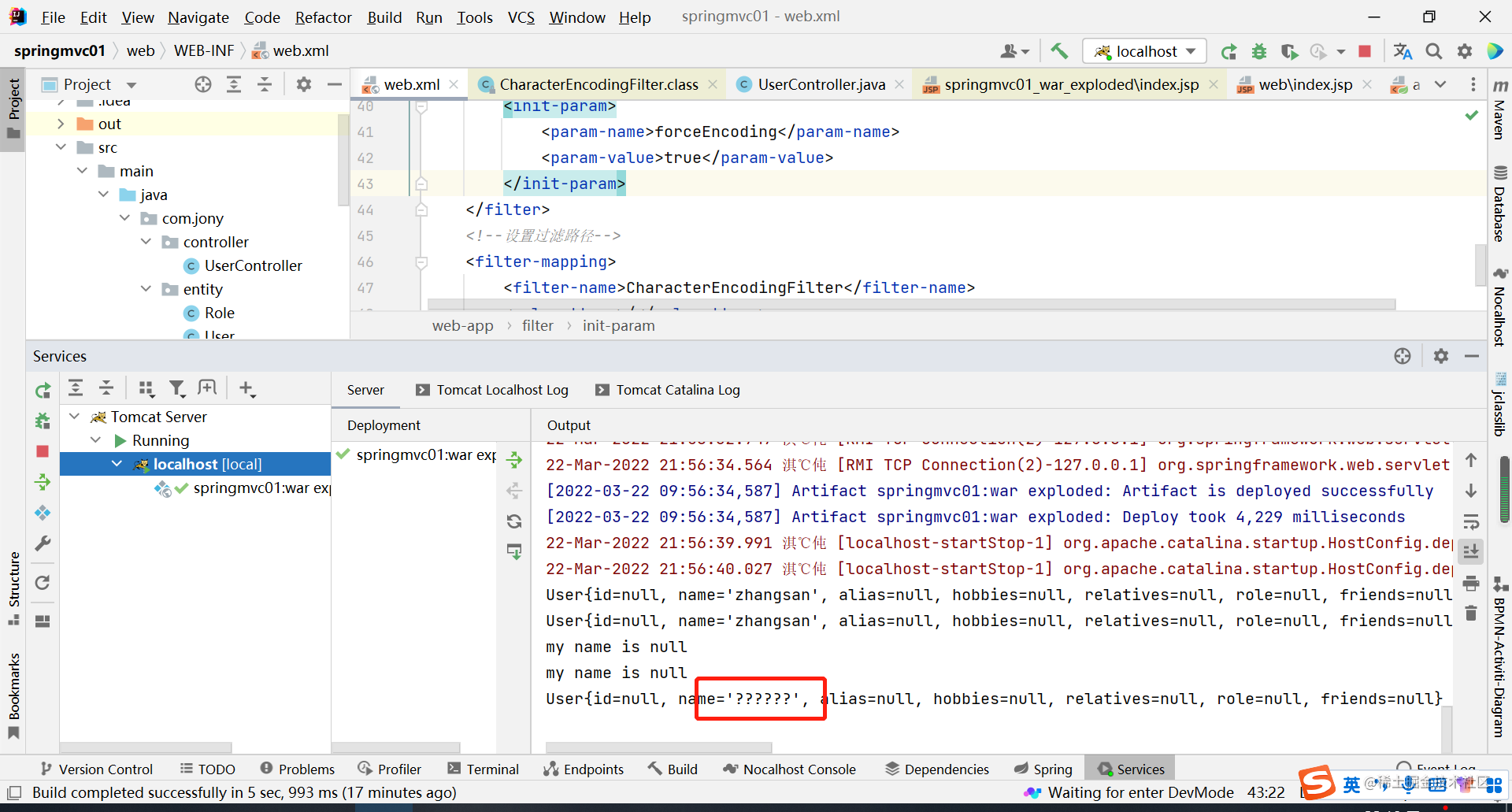This screenshot has width=1512, height=812.
Task: Click the Build project hammer icon
Action: coord(1059,51)
